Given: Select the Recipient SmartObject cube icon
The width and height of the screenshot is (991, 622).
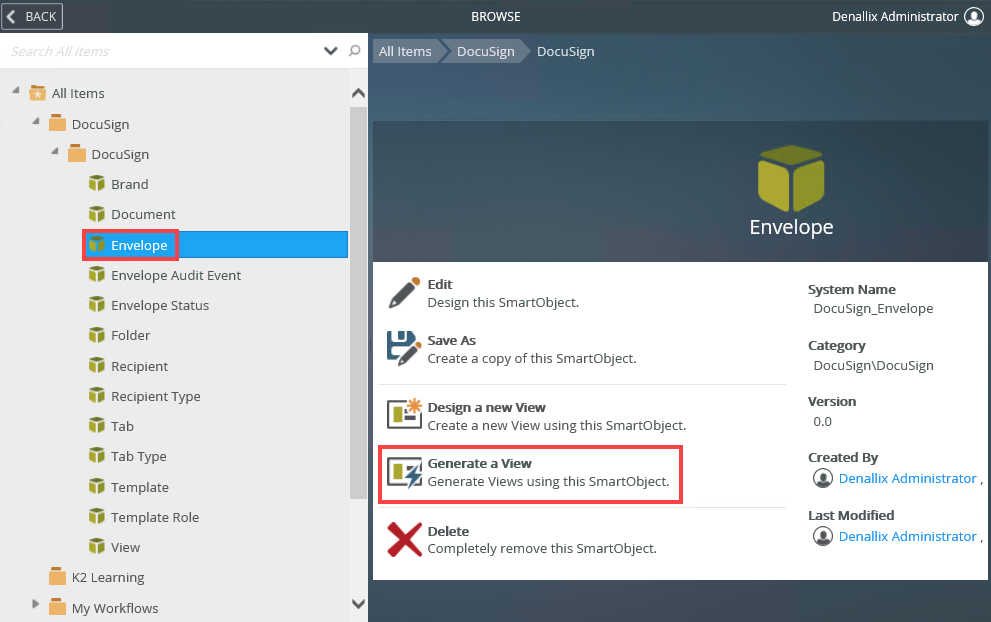Looking at the screenshot, I should click(x=97, y=365).
